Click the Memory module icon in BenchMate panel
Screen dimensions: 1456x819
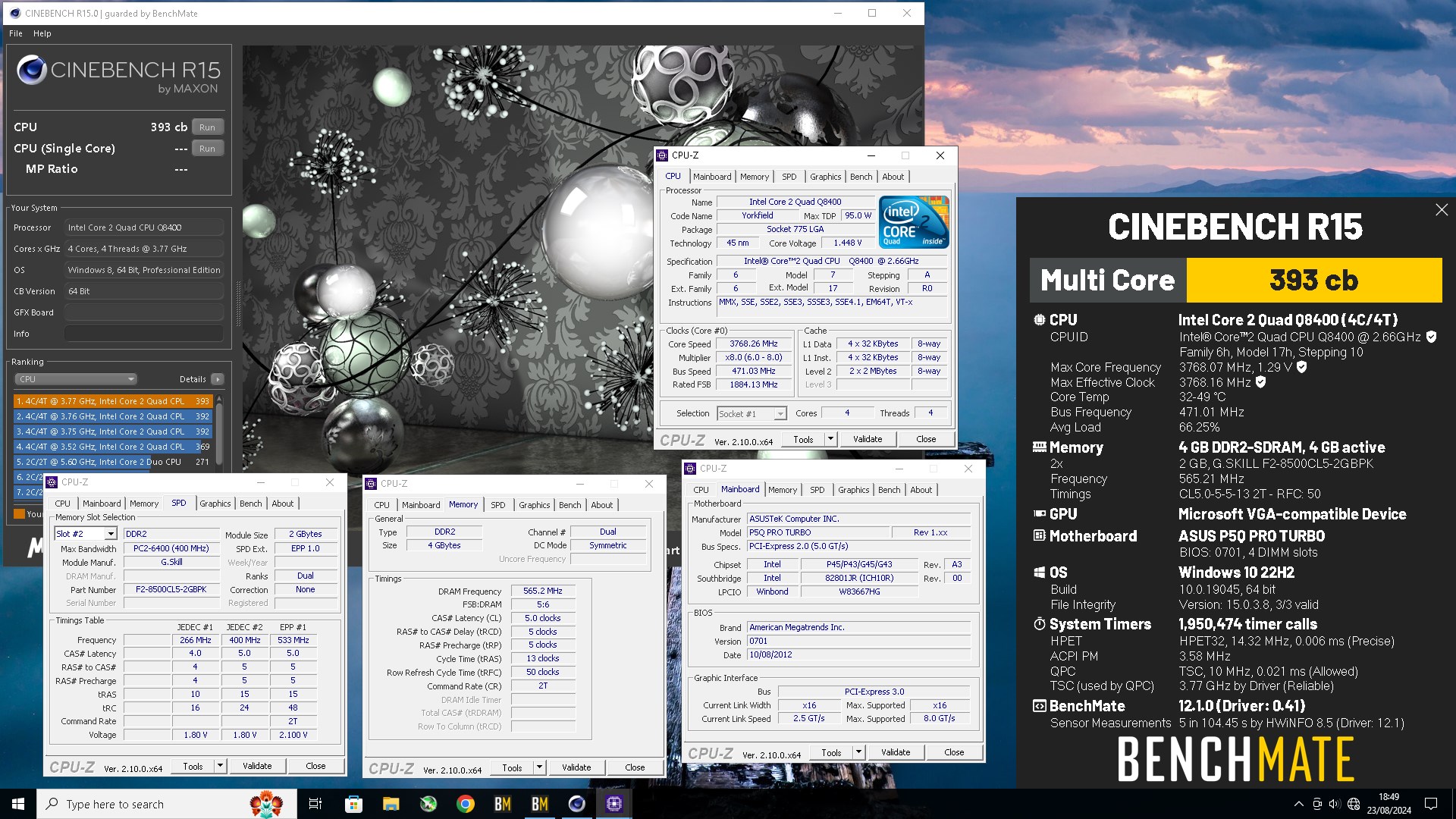pyautogui.click(x=1039, y=447)
